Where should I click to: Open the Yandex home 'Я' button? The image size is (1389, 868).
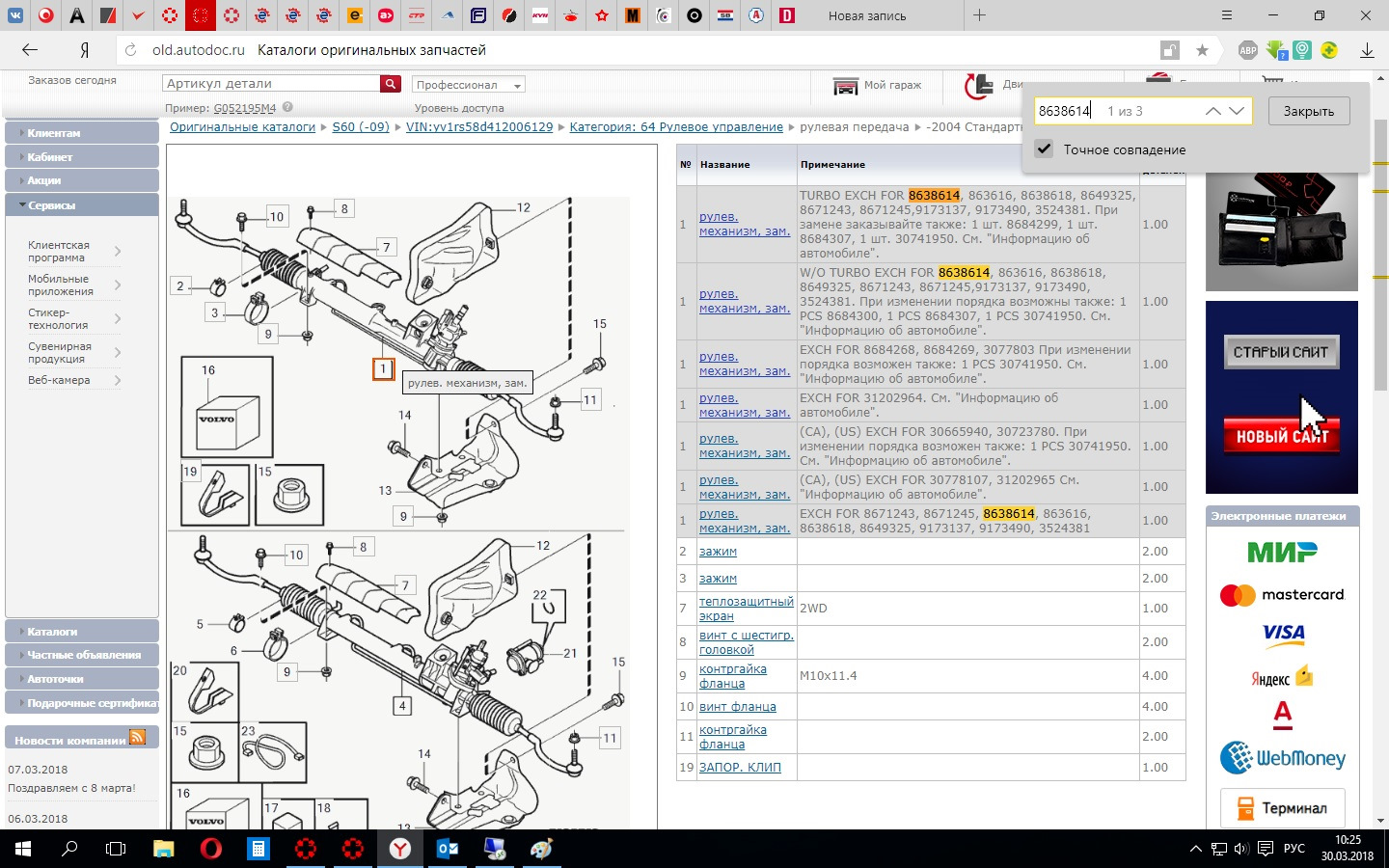85,50
